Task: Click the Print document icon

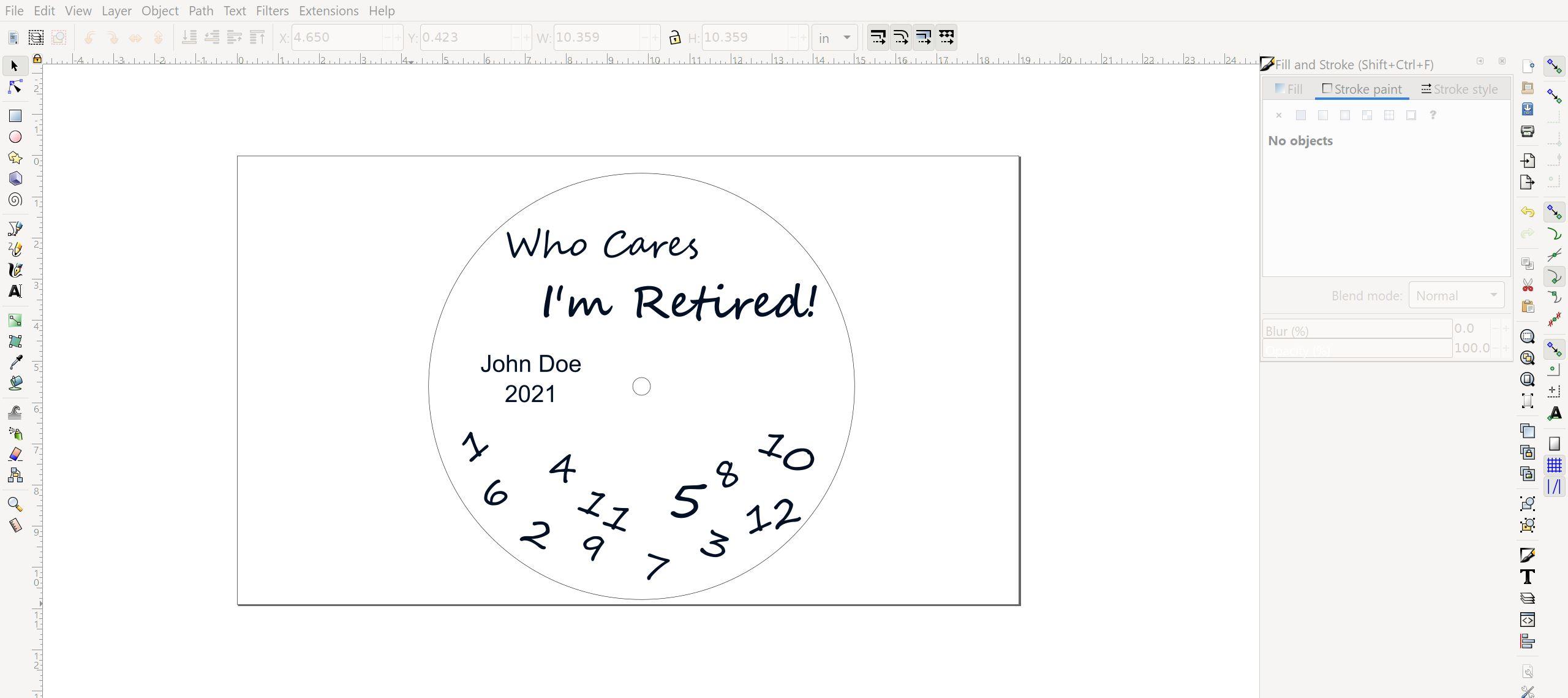Action: pyautogui.click(x=1528, y=131)
